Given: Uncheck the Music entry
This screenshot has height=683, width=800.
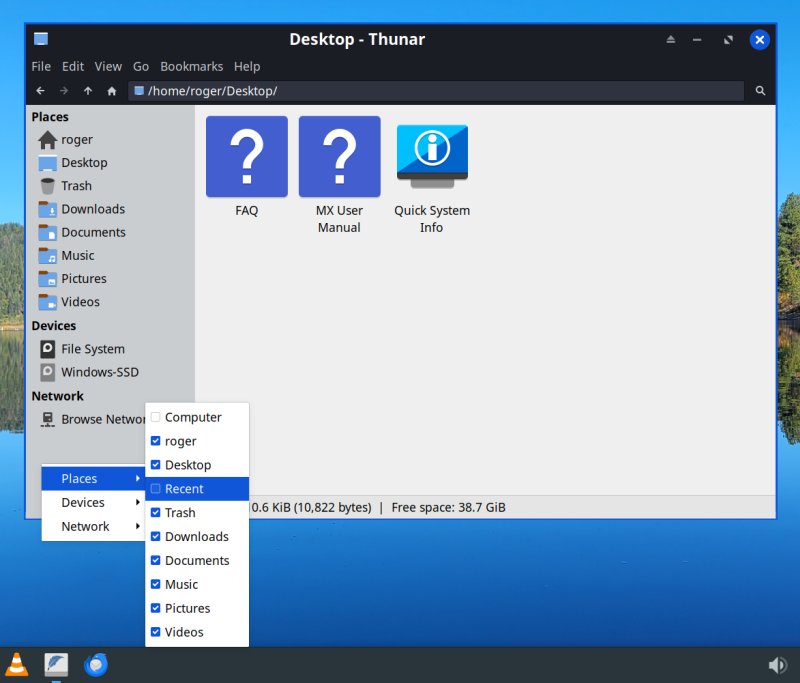Looking at the screenshot, I should (x=156, y=584).
